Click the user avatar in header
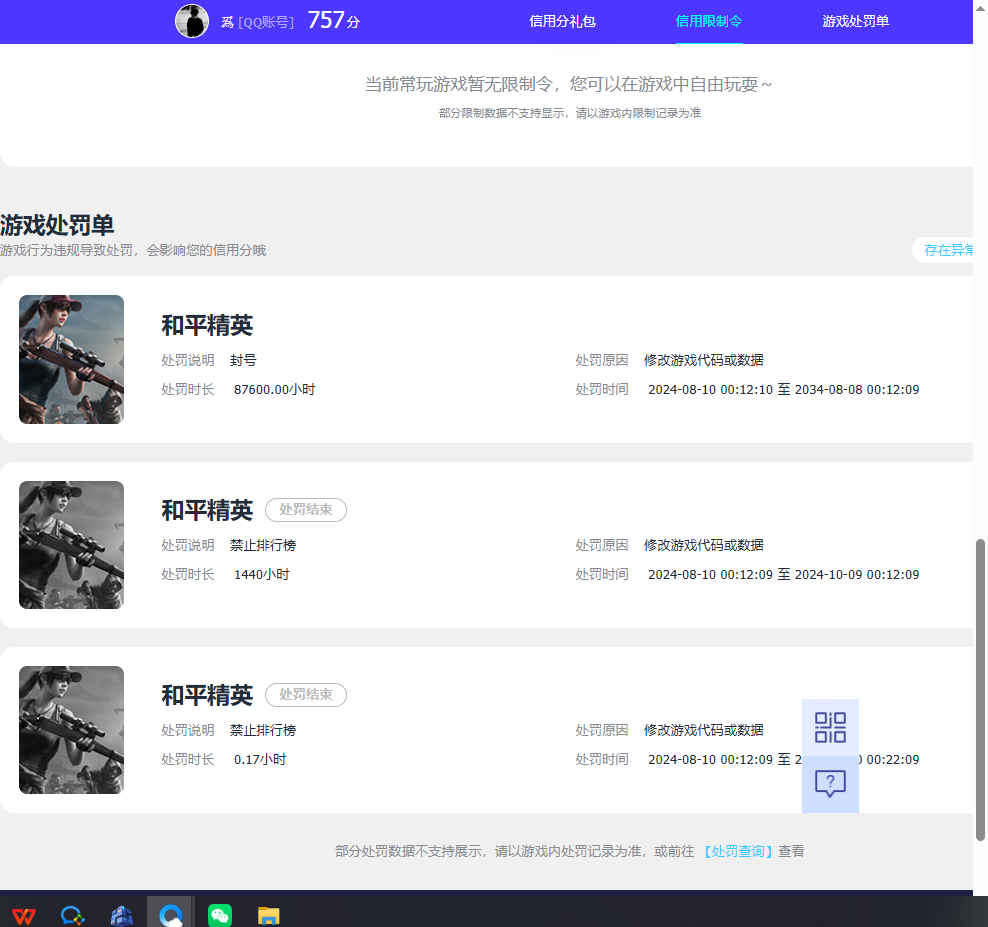Viewport: 988px width, 927px height. [x=192, y=21]
